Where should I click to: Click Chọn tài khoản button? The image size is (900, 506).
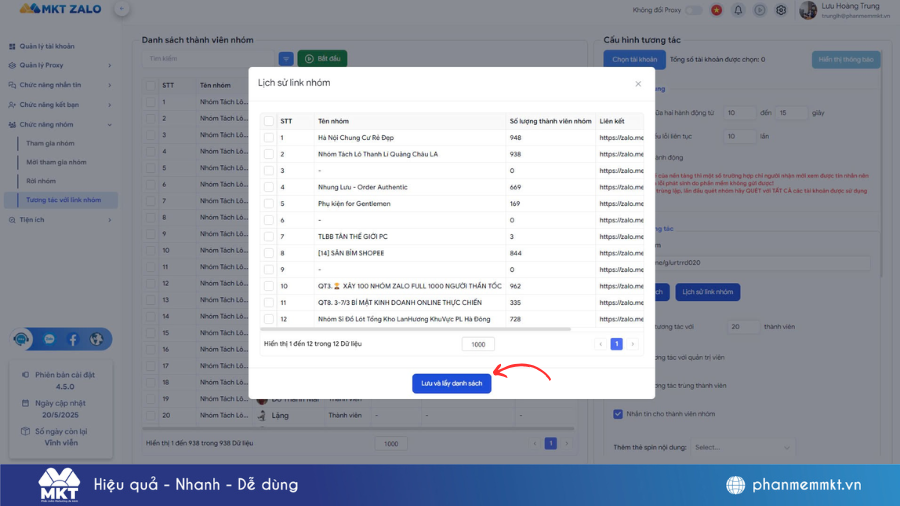634,60
